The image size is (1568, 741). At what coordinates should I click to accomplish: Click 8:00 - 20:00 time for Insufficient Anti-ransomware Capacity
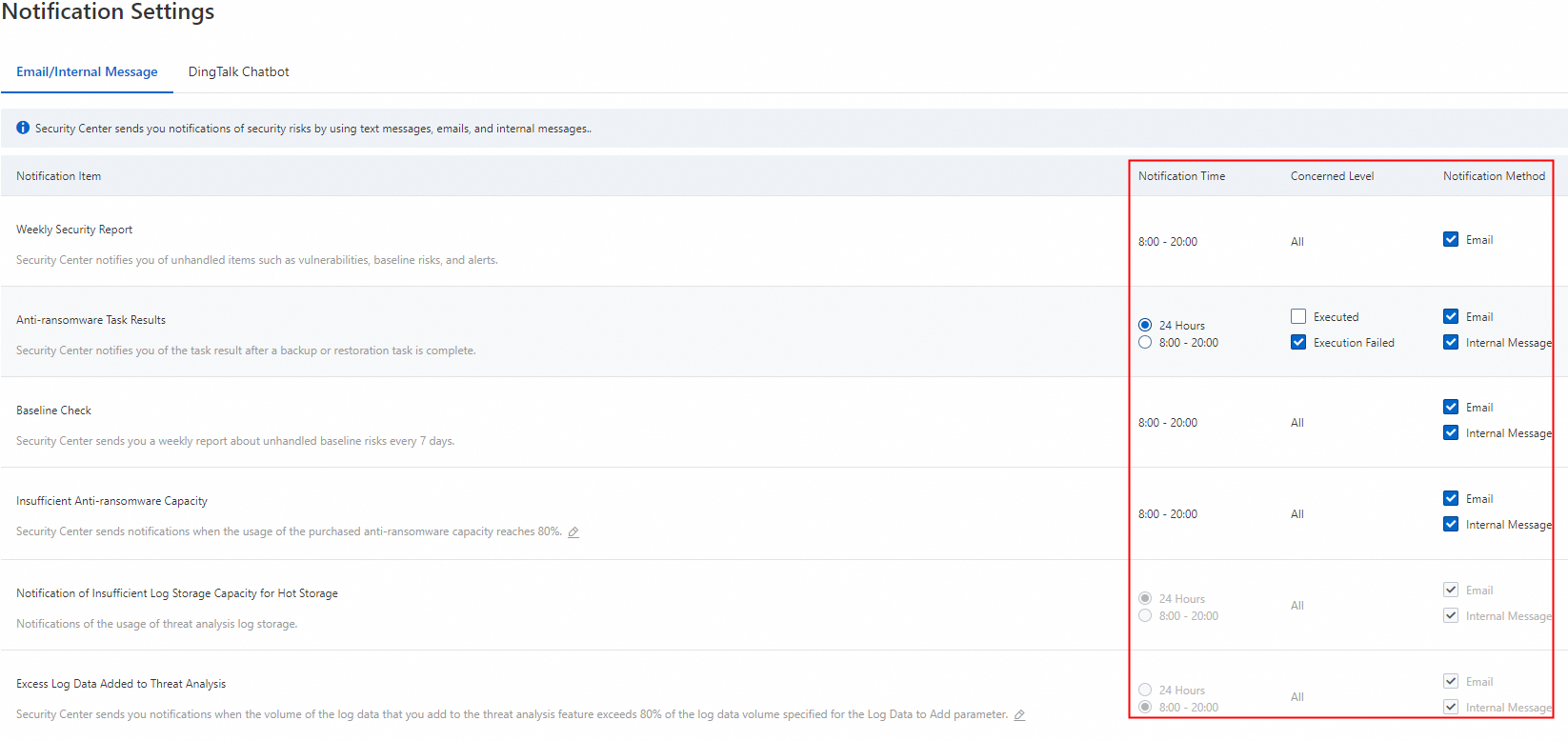(1168, 514)
